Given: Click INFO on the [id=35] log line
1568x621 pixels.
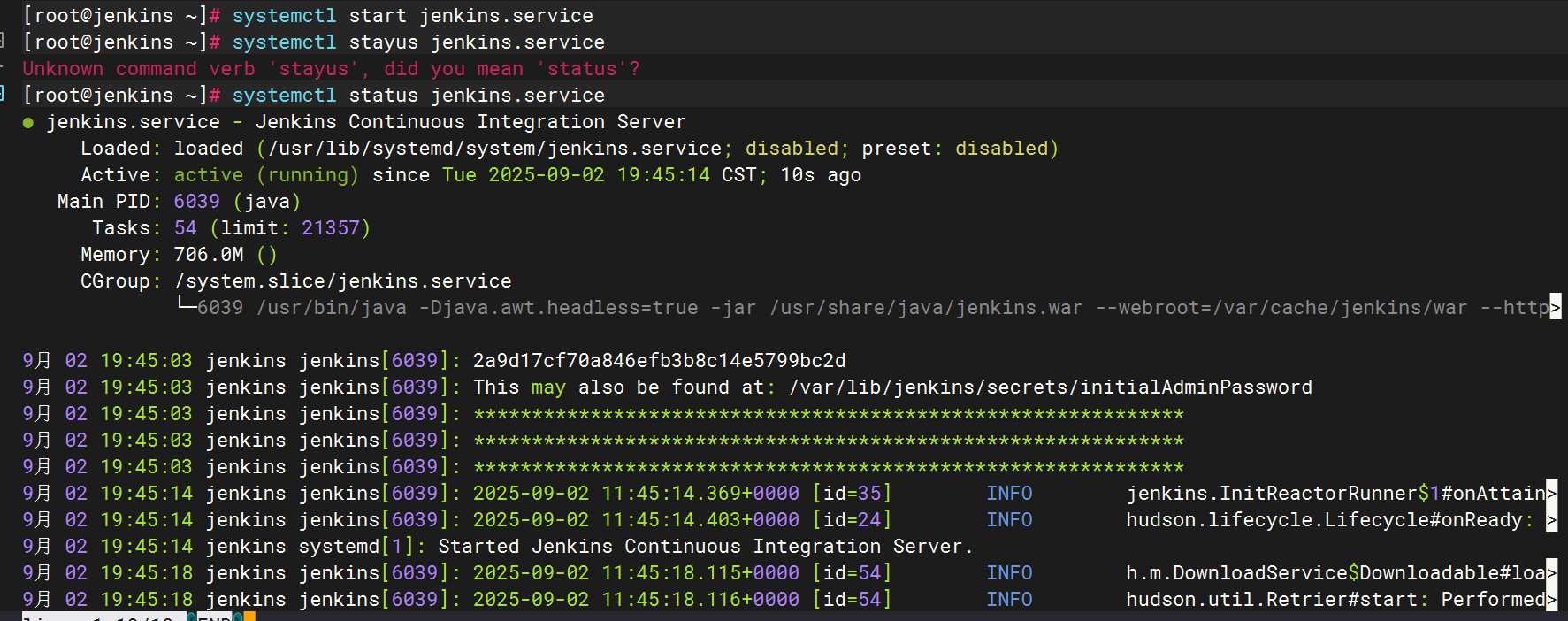Looking at the screenshot, I should (x=1009, y=494).
